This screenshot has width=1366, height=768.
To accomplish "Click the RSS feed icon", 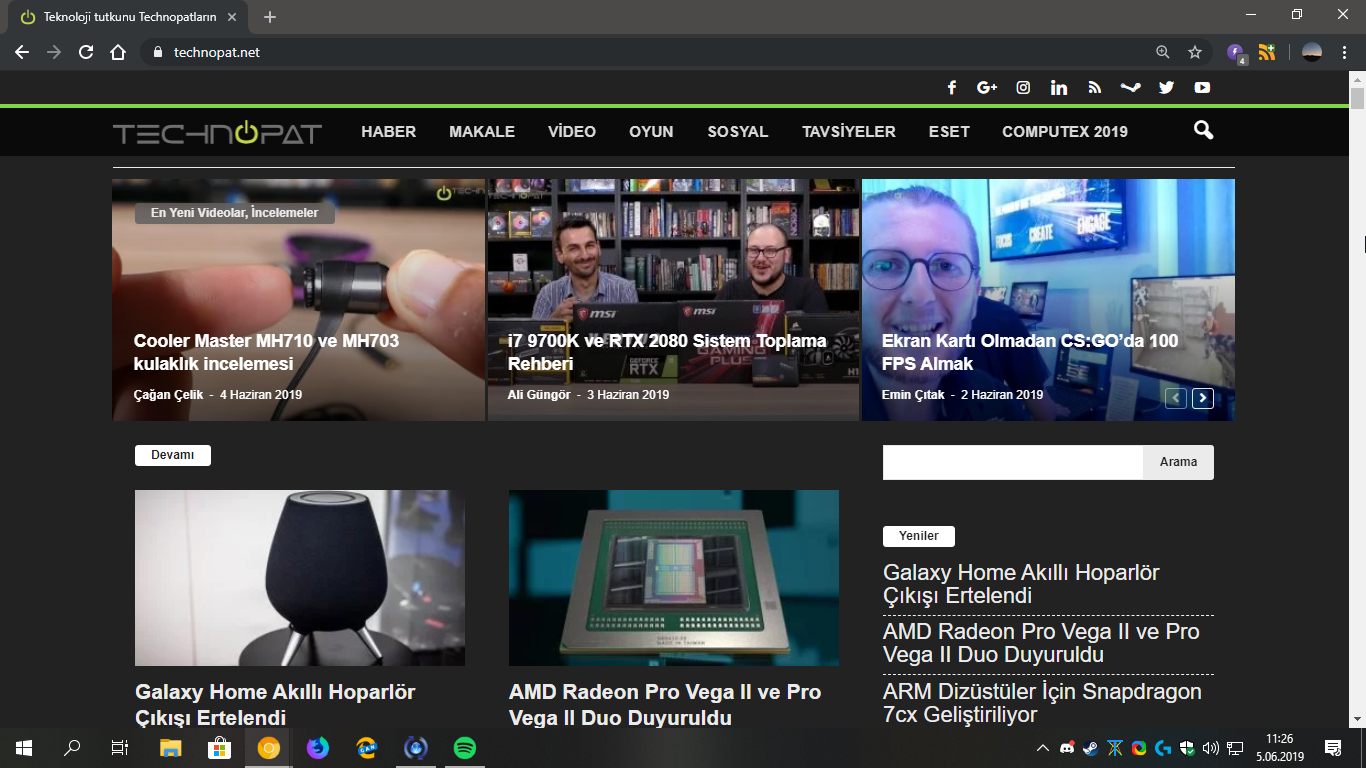I will click(x=1095, y=88).
